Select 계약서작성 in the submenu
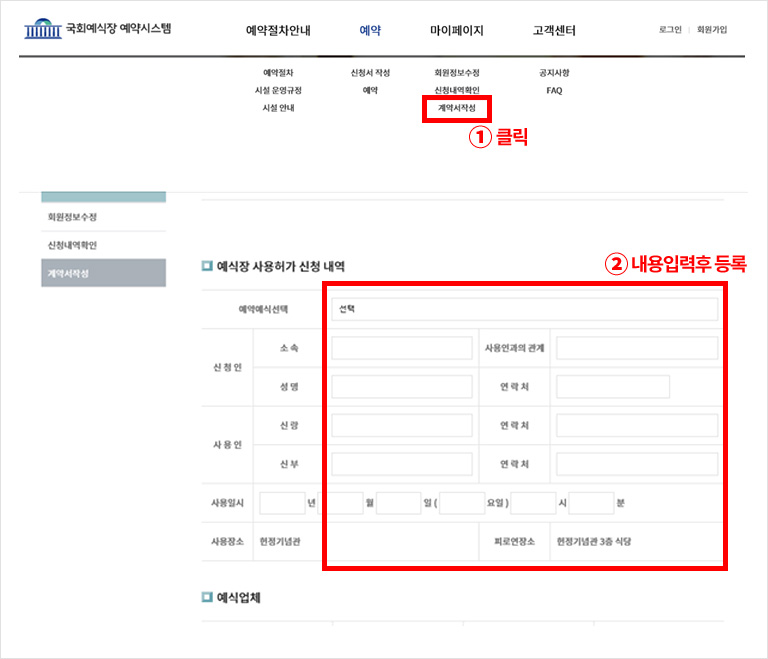 [x=456, y=107]
